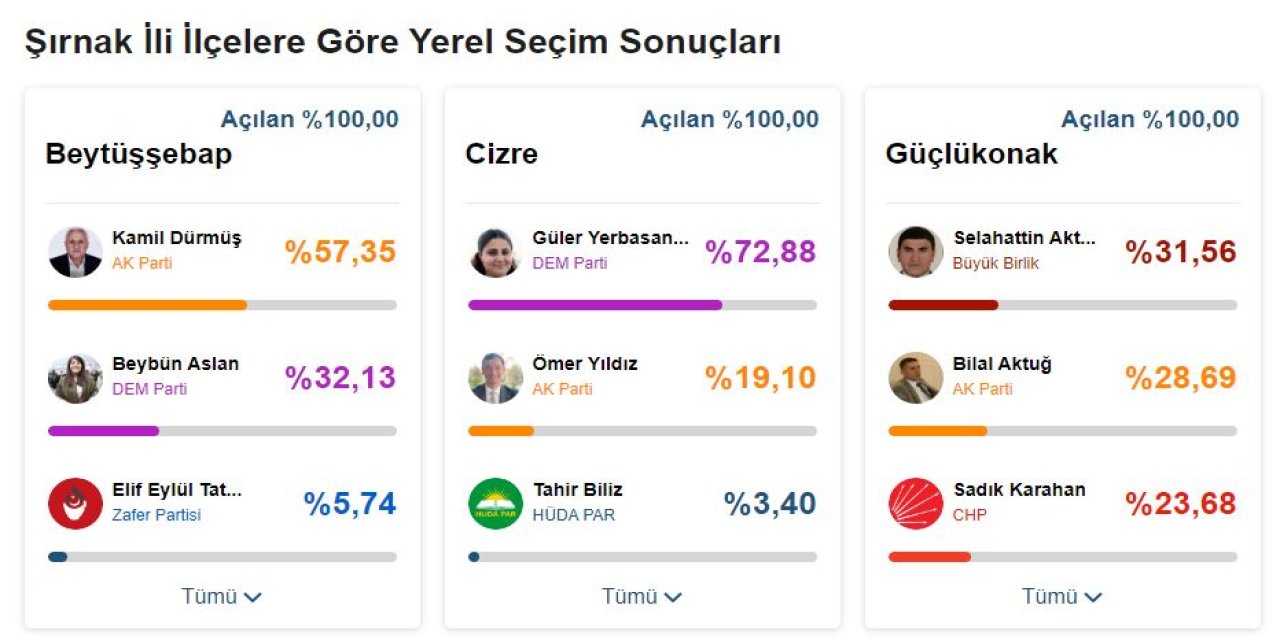
Task: Click Selahattin Akt...'s candidate photo
Action: coord(915,251)
